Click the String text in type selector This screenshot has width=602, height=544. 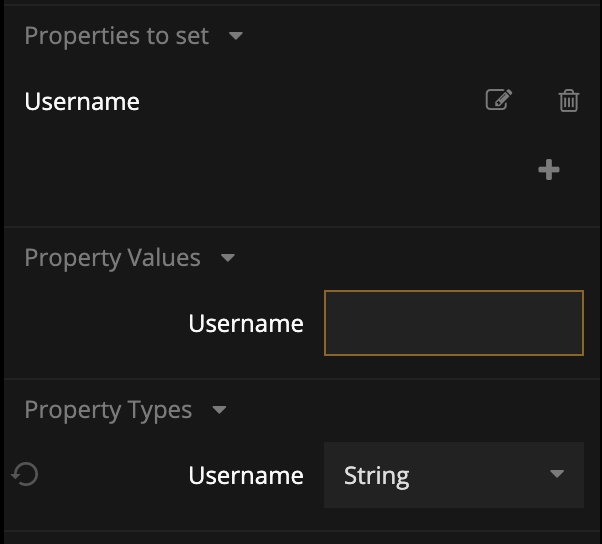[x=376, y=476]
